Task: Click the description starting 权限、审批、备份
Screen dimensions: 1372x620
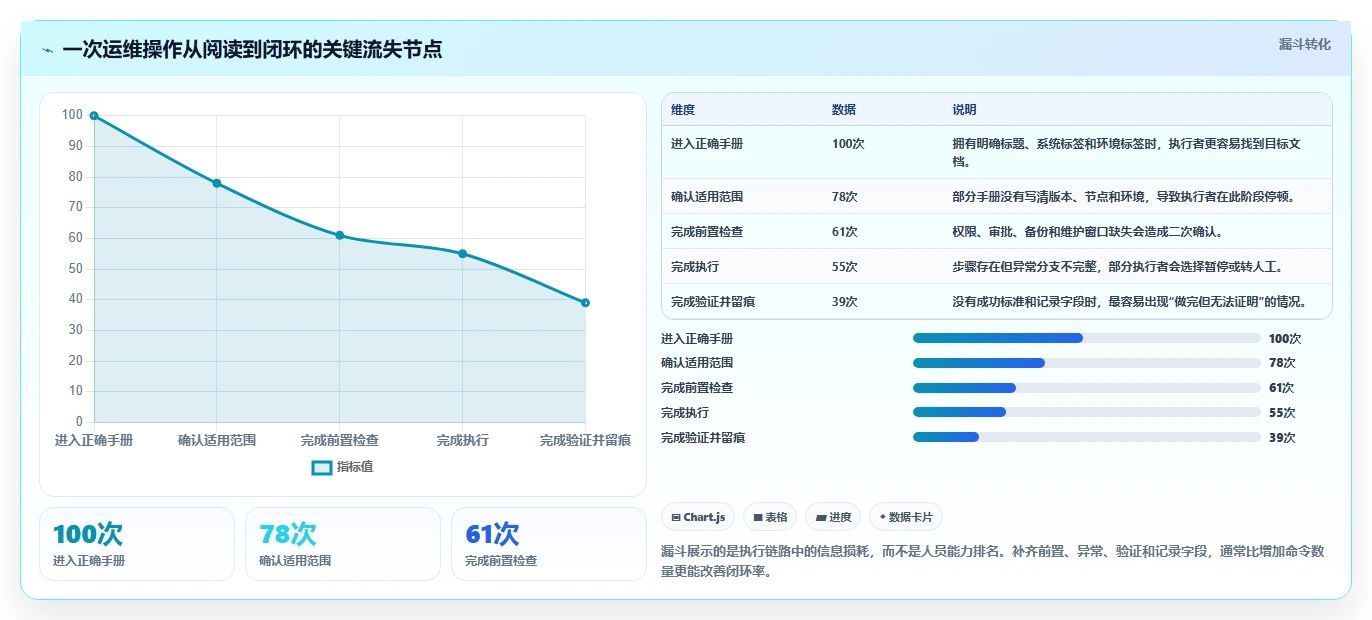Action: click(1088, 232)
